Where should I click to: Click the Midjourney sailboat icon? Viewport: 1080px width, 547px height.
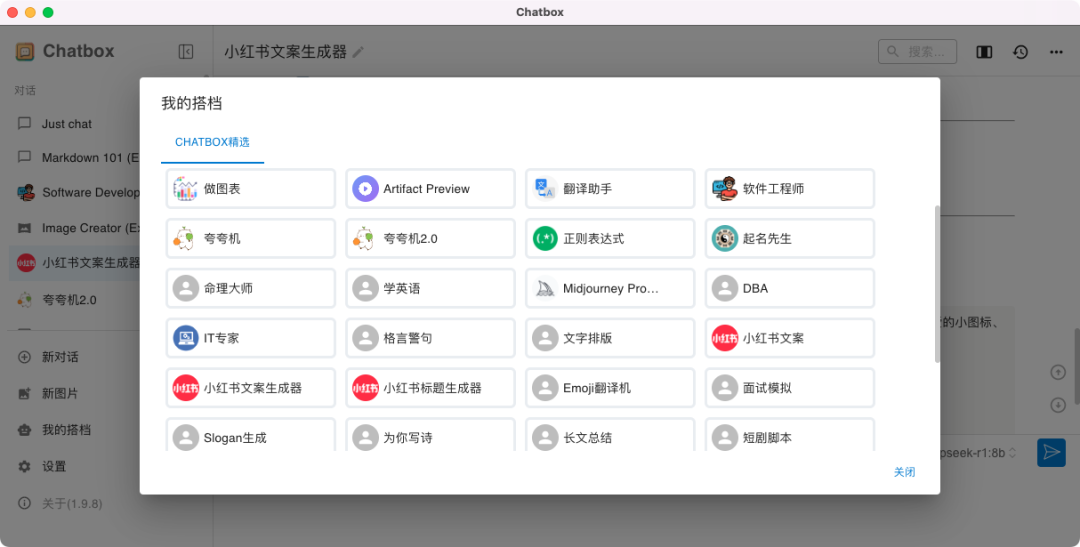[x=545, y=288]
